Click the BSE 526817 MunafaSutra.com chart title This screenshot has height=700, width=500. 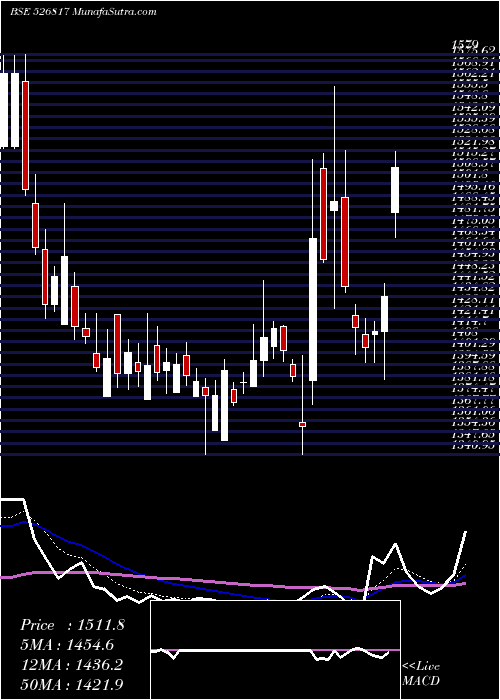[x=83, y=12]
